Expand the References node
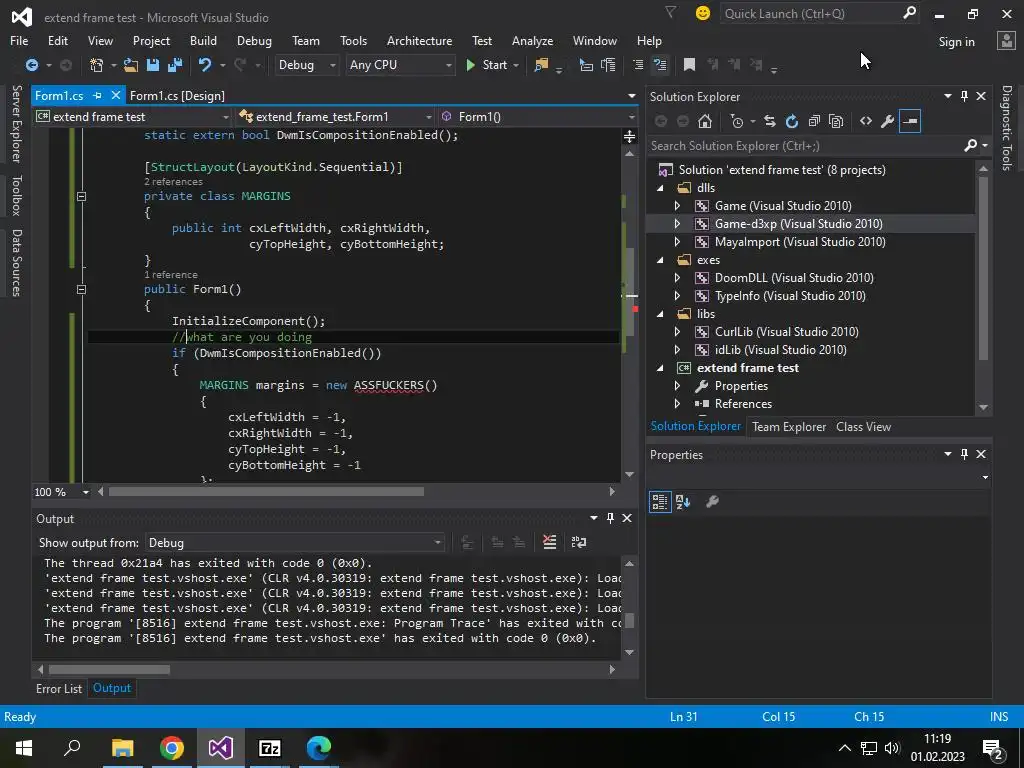Image resolution: width=1024 pixels, height=768 pixels. 677,404
